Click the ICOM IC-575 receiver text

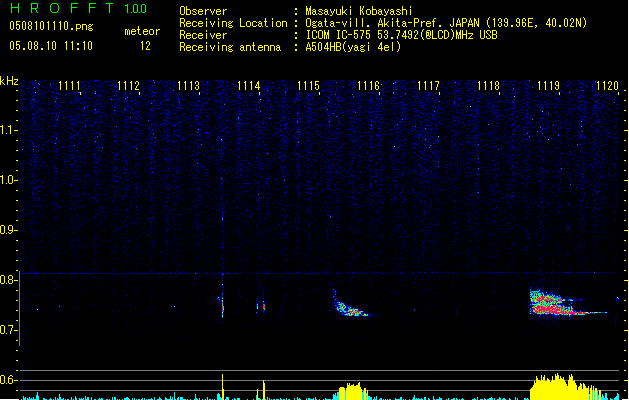point(402,35)
